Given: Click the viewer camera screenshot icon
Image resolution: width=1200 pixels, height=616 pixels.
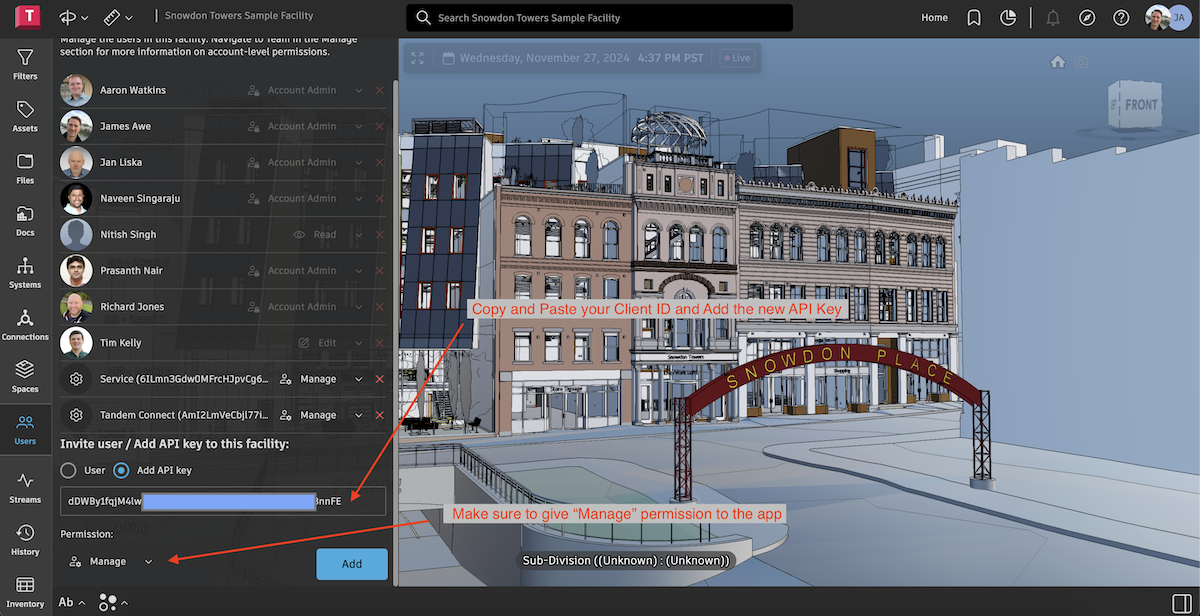Looking at the screenshot, I should 1080,62.
